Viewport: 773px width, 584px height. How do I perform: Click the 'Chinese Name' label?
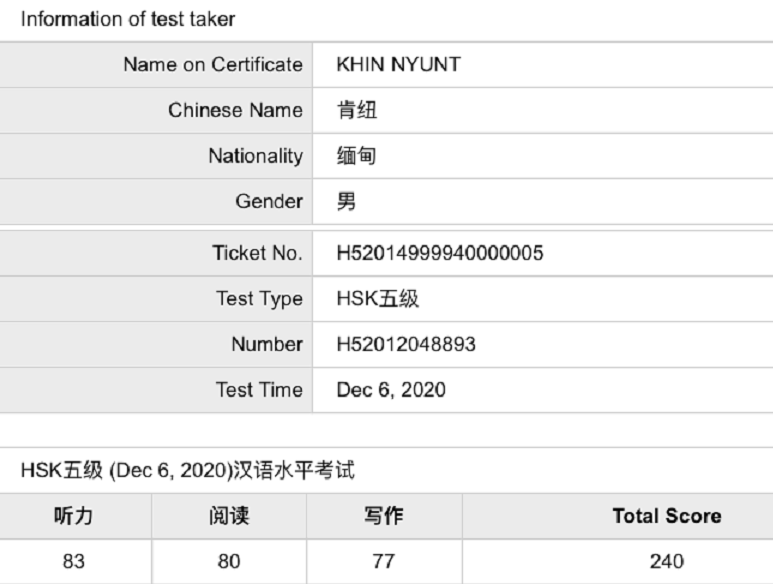pos(235,111)
